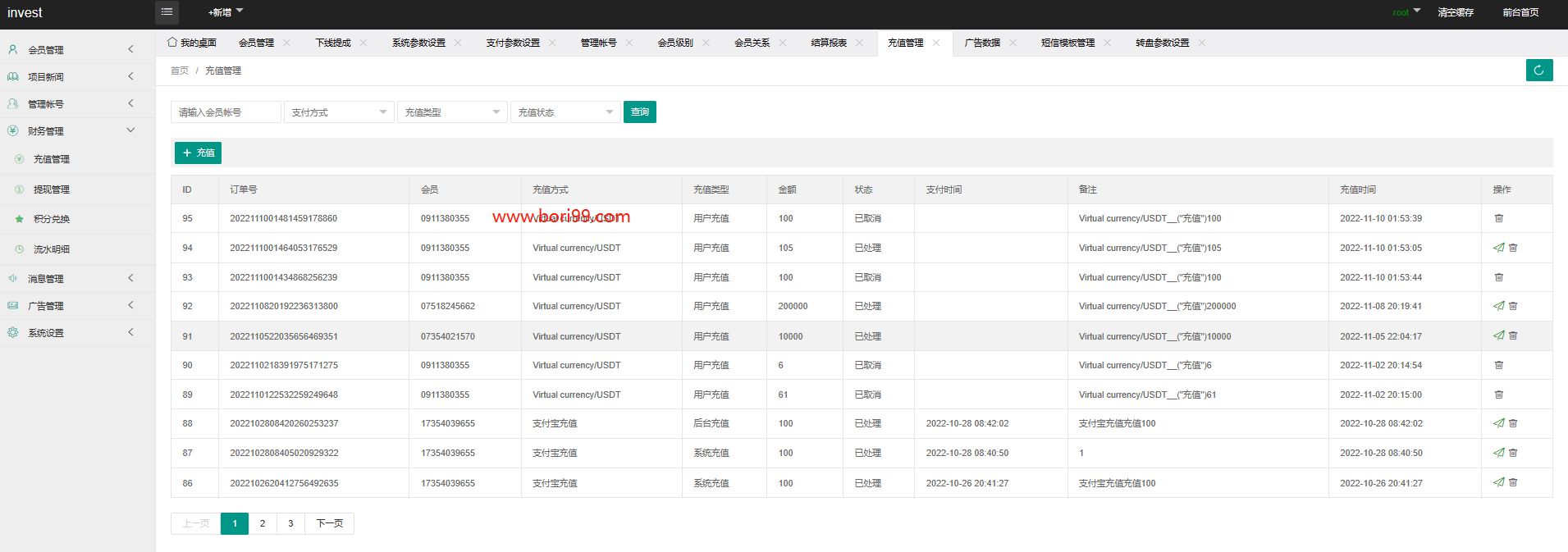Image resolution: width=1568 pixels, height=552 pixels.
Task: Expand 会员管理 sidebar menu
Action: click(77, 50)
